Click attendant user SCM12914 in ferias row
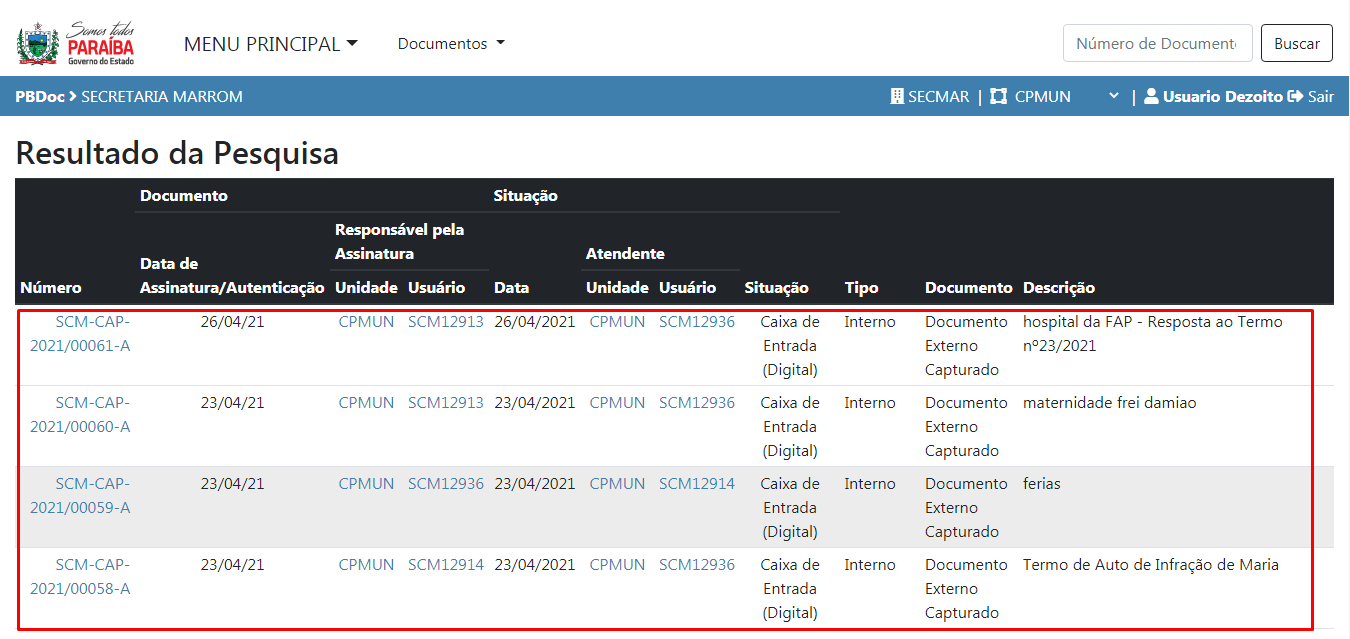This screenshot has height=639, width=1350. click(x=696, y=484)
